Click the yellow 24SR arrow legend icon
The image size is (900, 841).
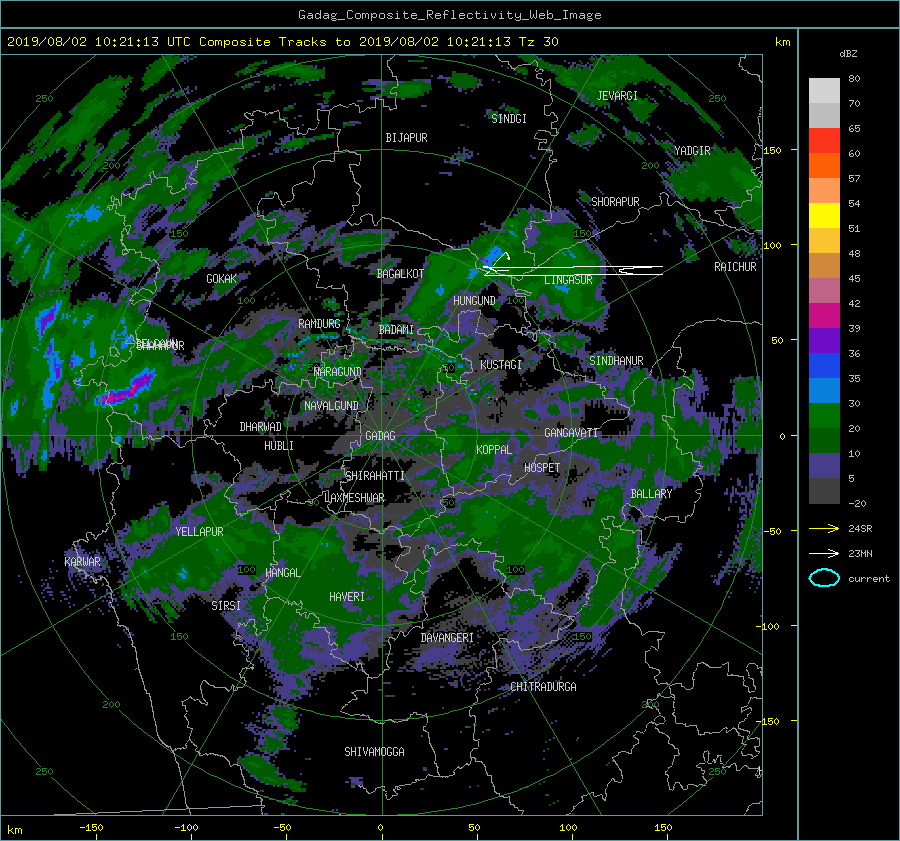coord(824,528)
